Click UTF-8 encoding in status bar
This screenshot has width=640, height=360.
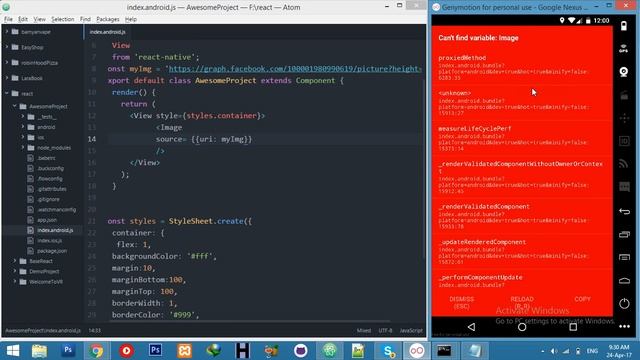[385, 331]
